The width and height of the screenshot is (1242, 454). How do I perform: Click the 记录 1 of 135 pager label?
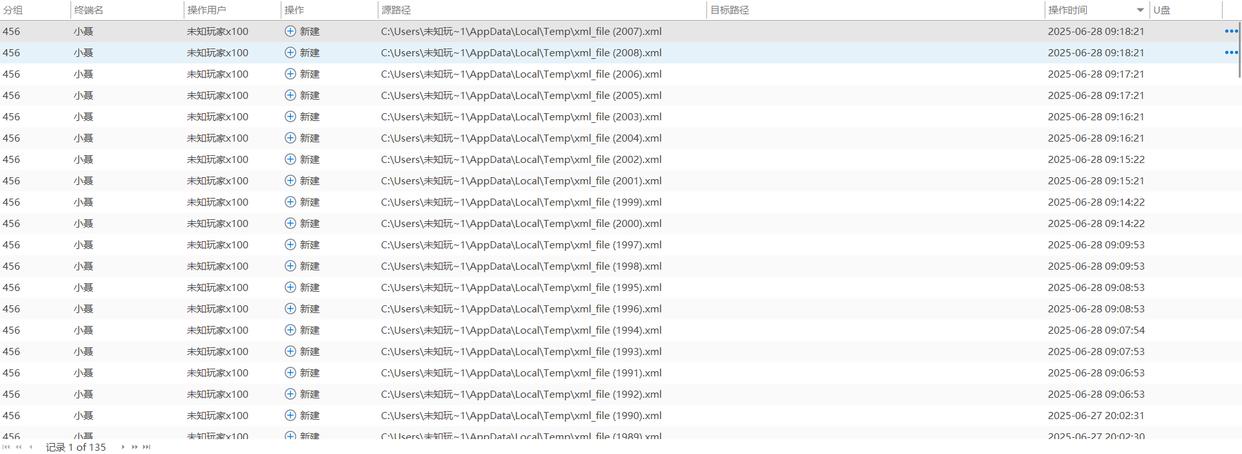point(76,447)
